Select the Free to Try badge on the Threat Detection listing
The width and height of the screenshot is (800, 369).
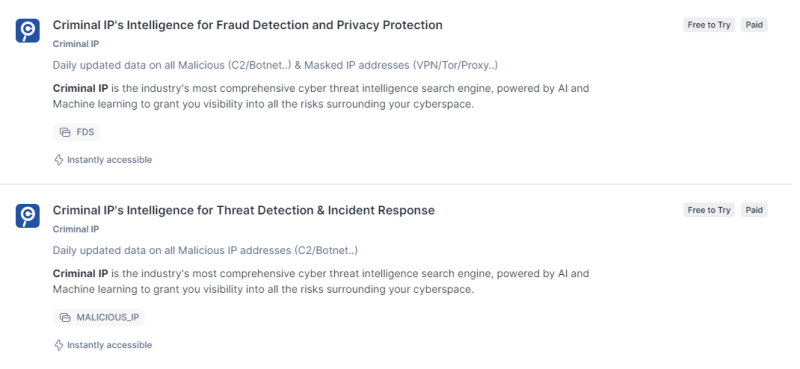pos(709,210)
